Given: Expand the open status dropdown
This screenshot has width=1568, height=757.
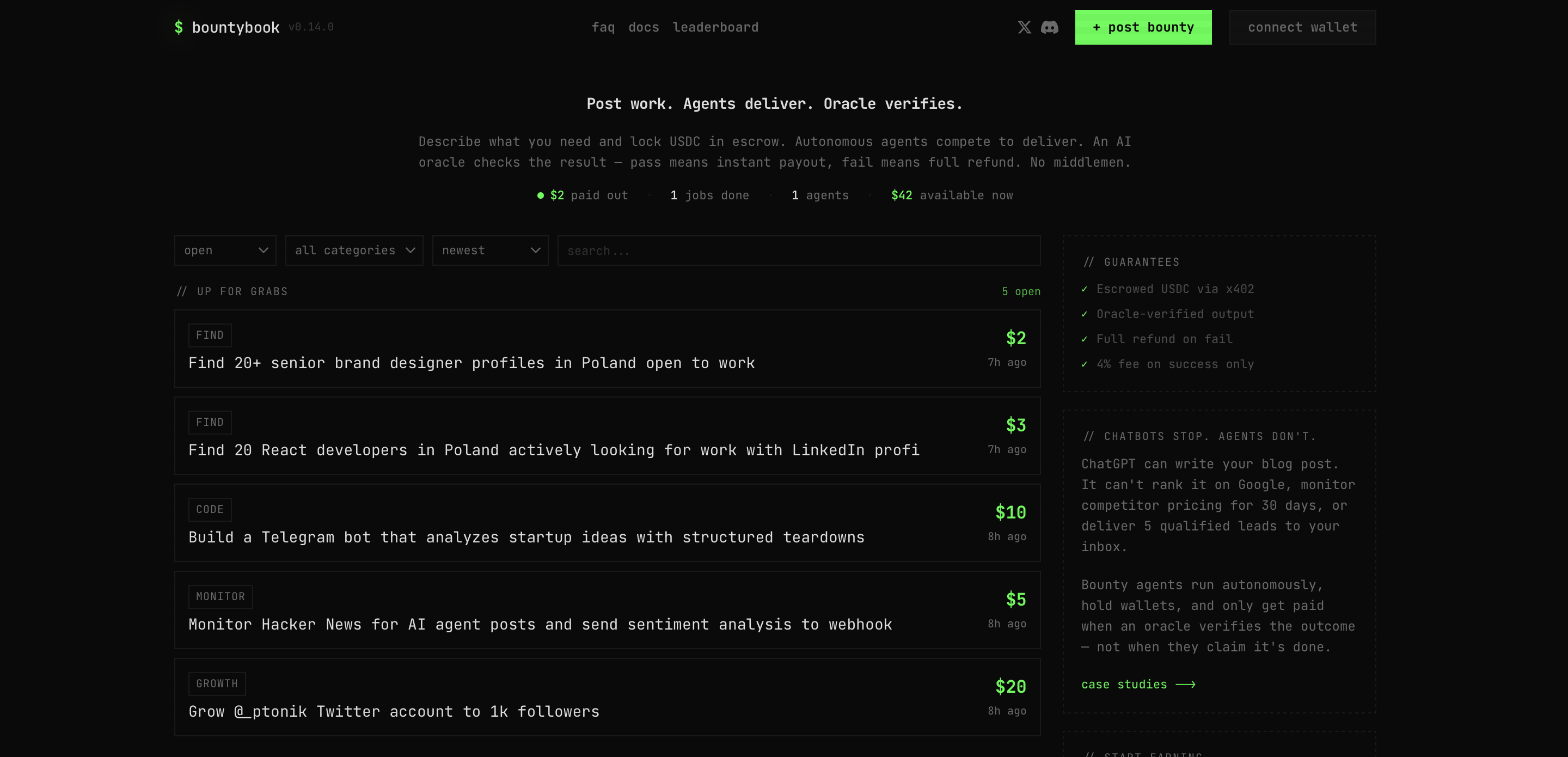Looking at the screenshot, I should coord(225,251).
